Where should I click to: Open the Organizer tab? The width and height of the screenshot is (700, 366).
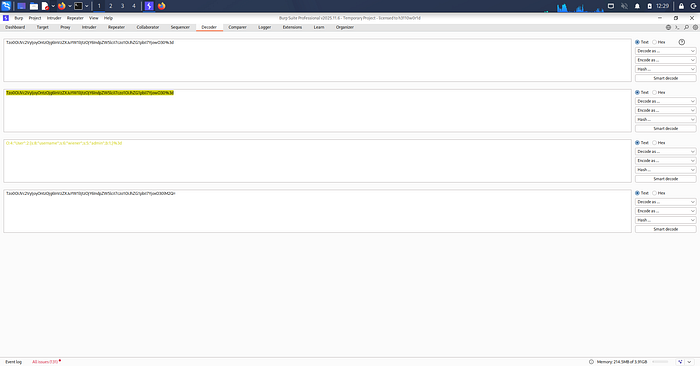[x=345, y=27]
